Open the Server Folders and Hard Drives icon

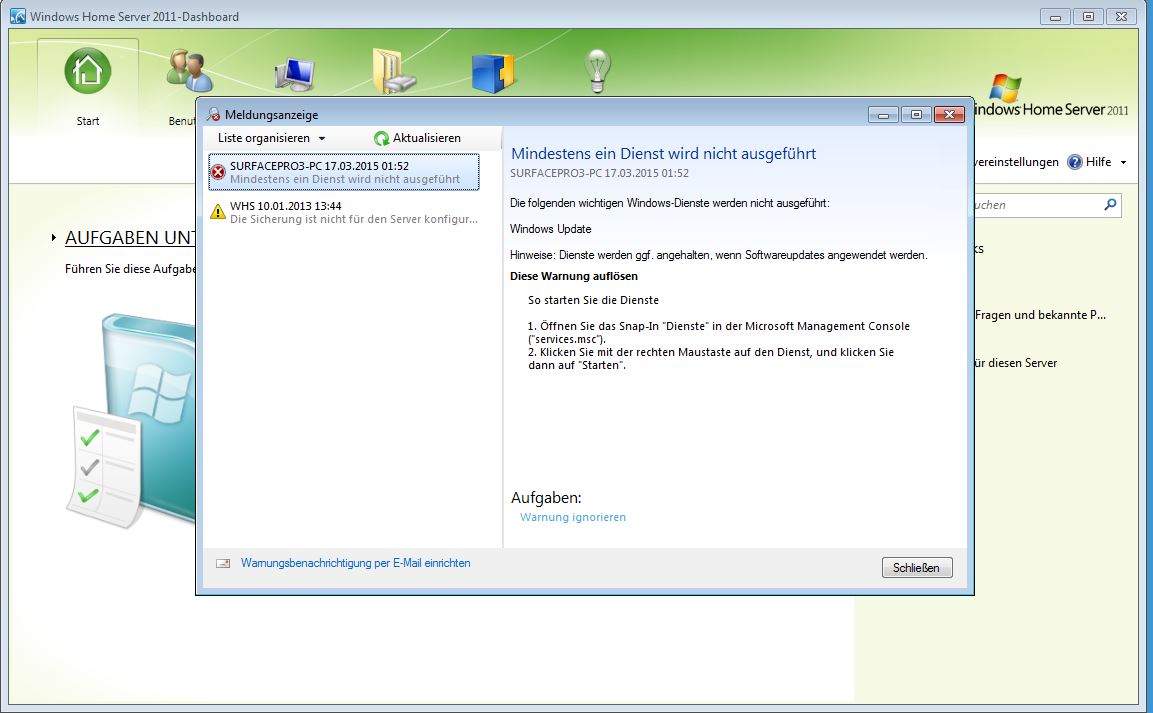coord(393,71)
